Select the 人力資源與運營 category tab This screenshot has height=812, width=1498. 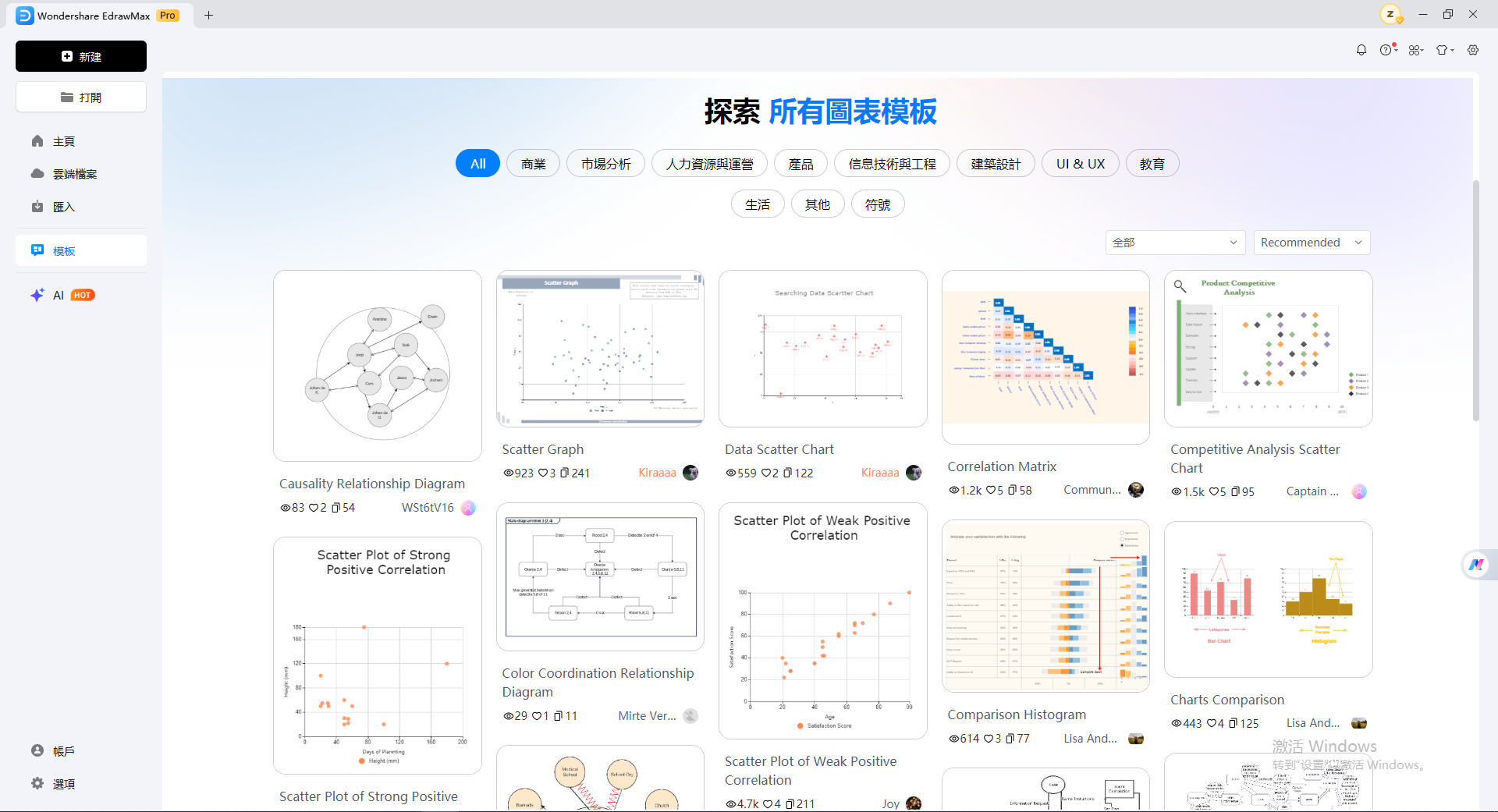(x=709, y=164)
